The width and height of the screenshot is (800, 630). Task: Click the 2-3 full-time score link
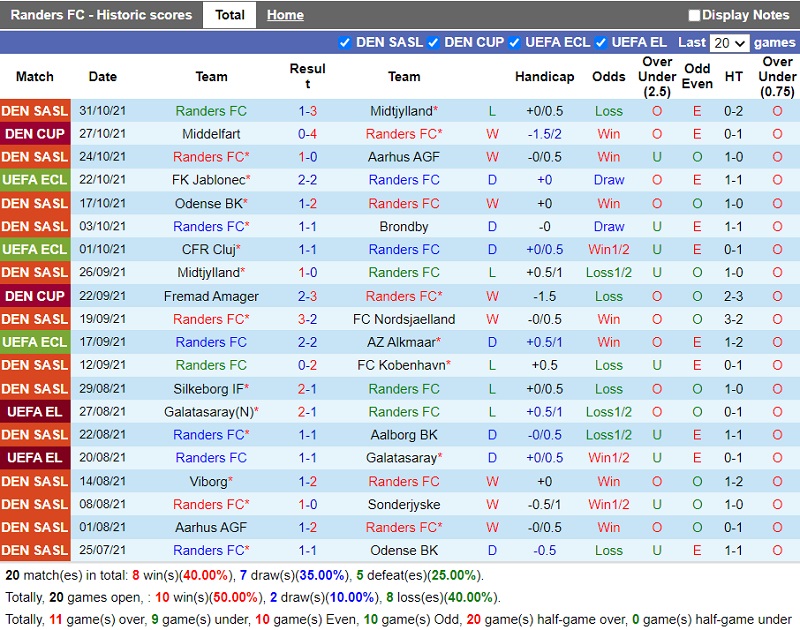coord(307,296)
